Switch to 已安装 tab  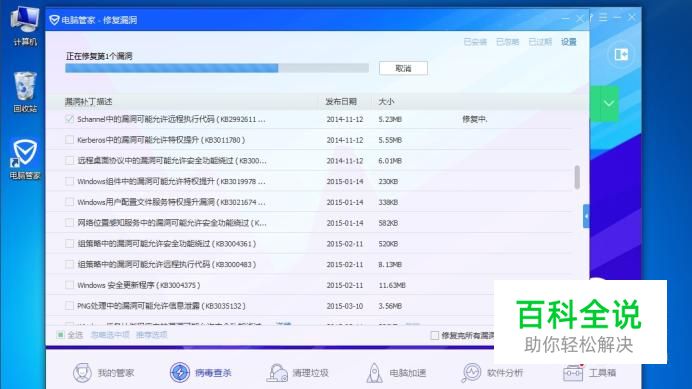pyautogui.click(x=475, y=42)
